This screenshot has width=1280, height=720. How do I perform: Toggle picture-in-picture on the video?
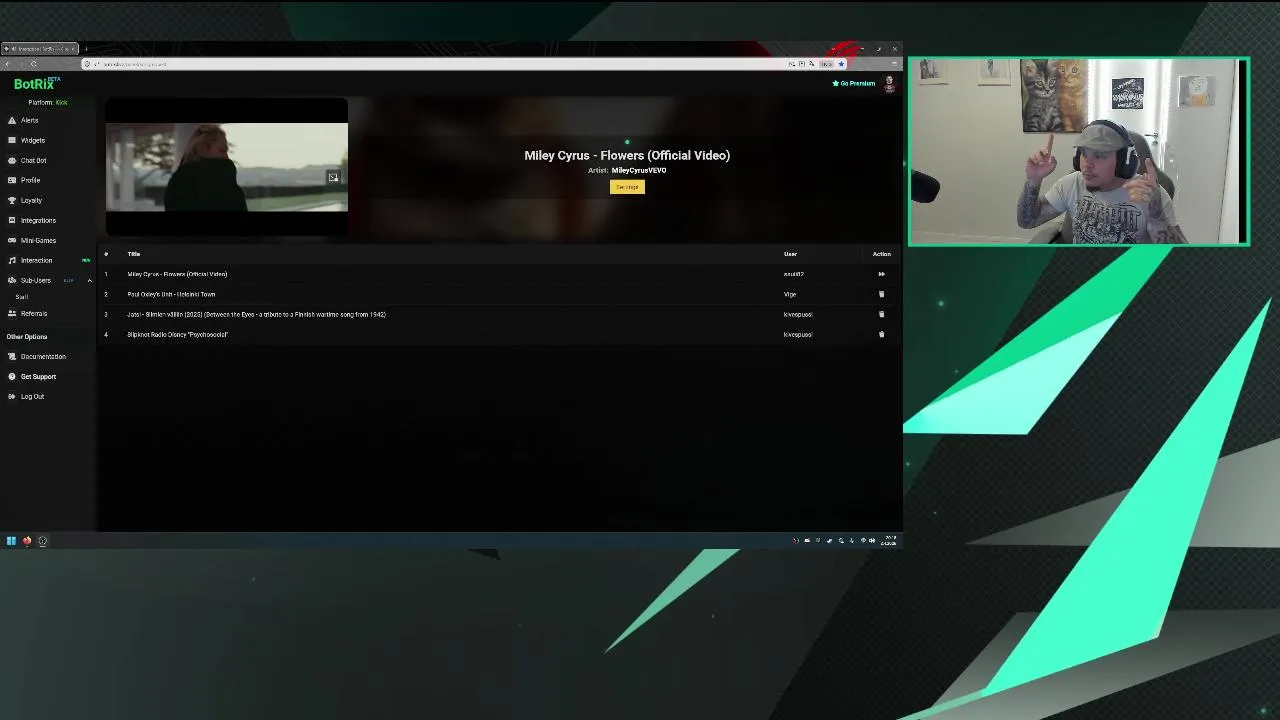pyautogui.click(x=333, y=177)
